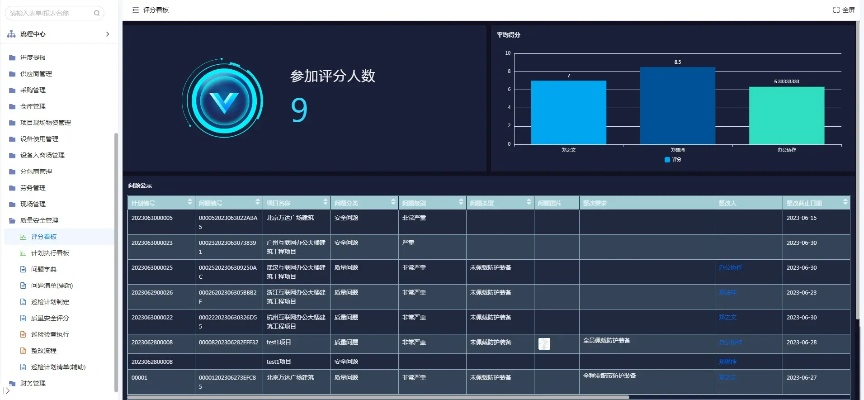Open the 整改人 link in row 00001

pos(727,378)
